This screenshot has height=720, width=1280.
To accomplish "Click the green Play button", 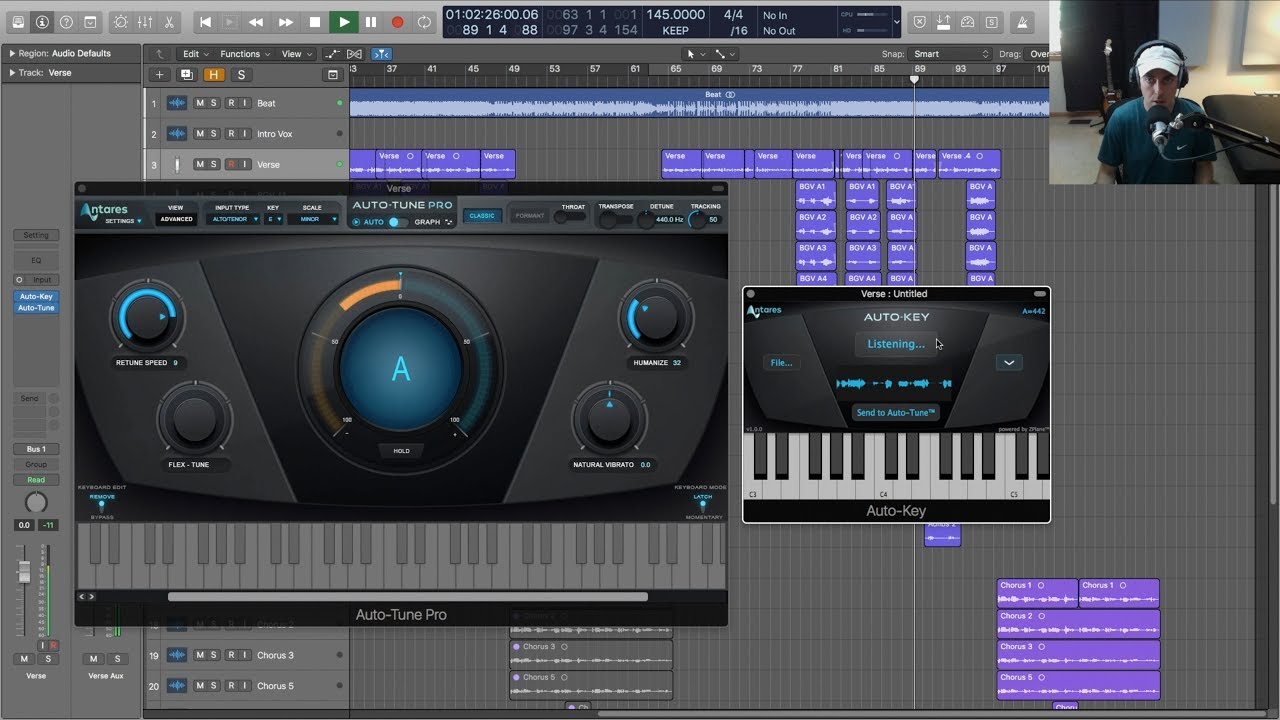I will pyautogui.click(x=344, y=21).
